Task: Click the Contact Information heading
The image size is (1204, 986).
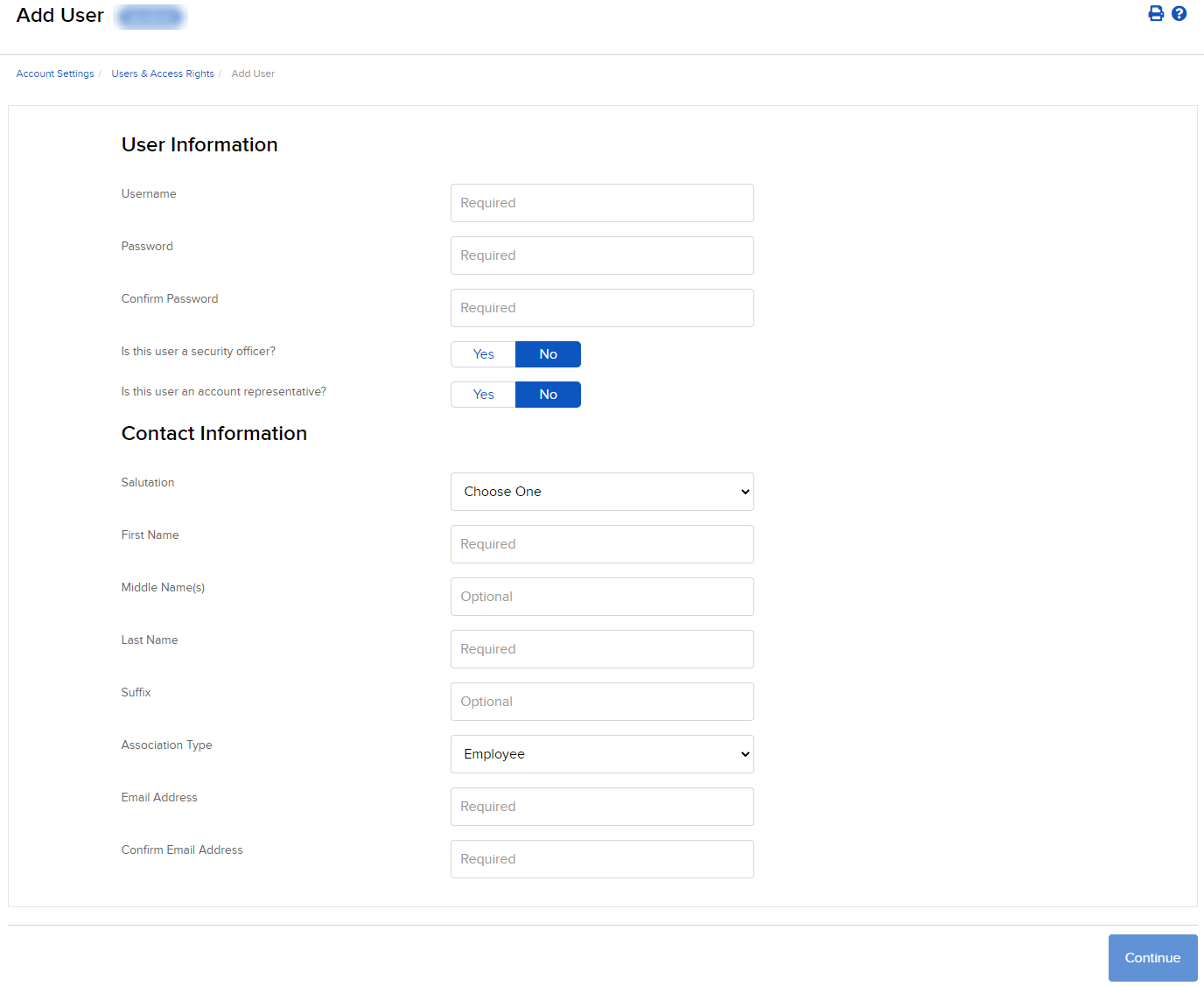Action: (x=214, y=434)
